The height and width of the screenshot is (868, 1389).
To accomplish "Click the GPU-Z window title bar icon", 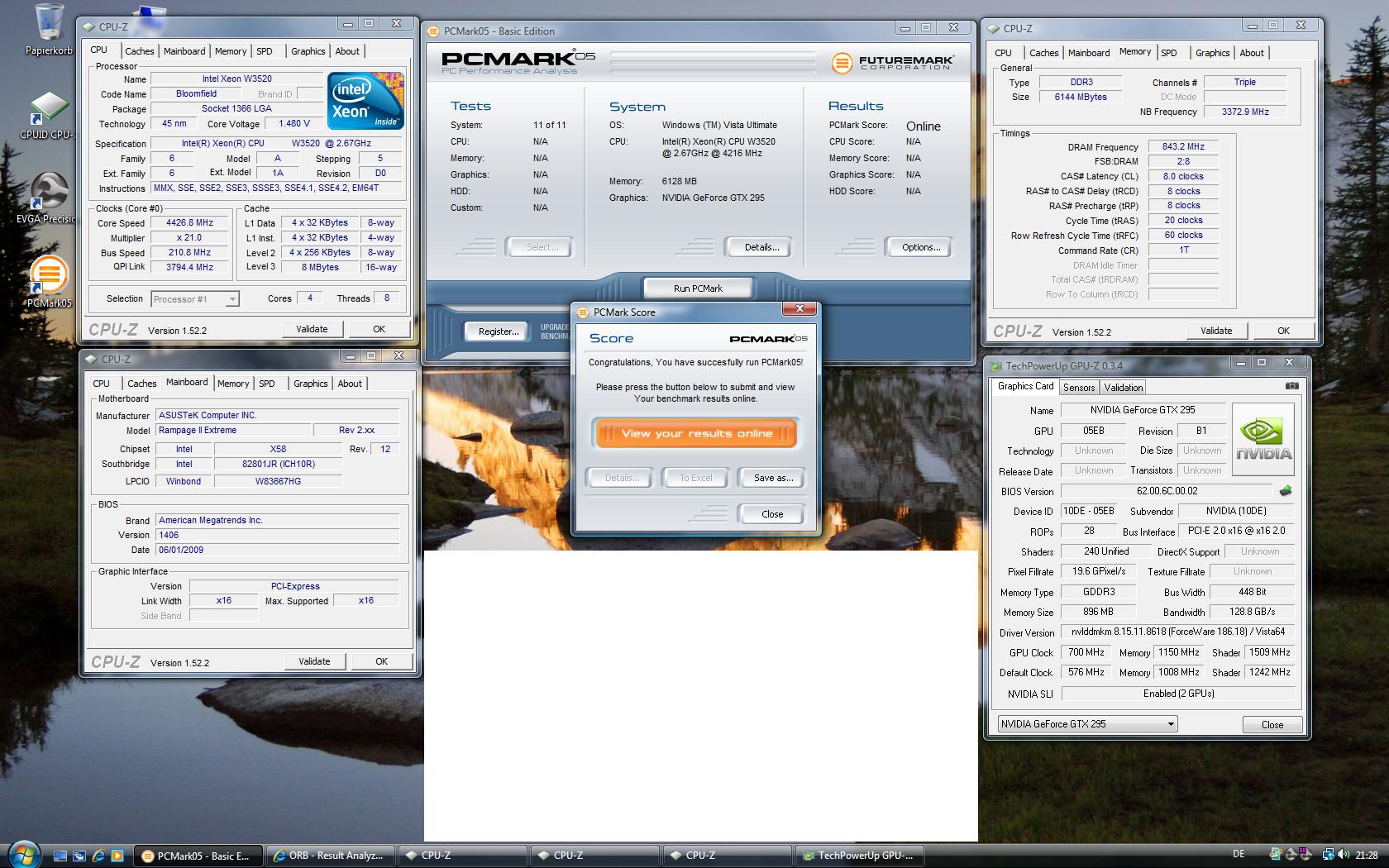I will click(997, 365).
